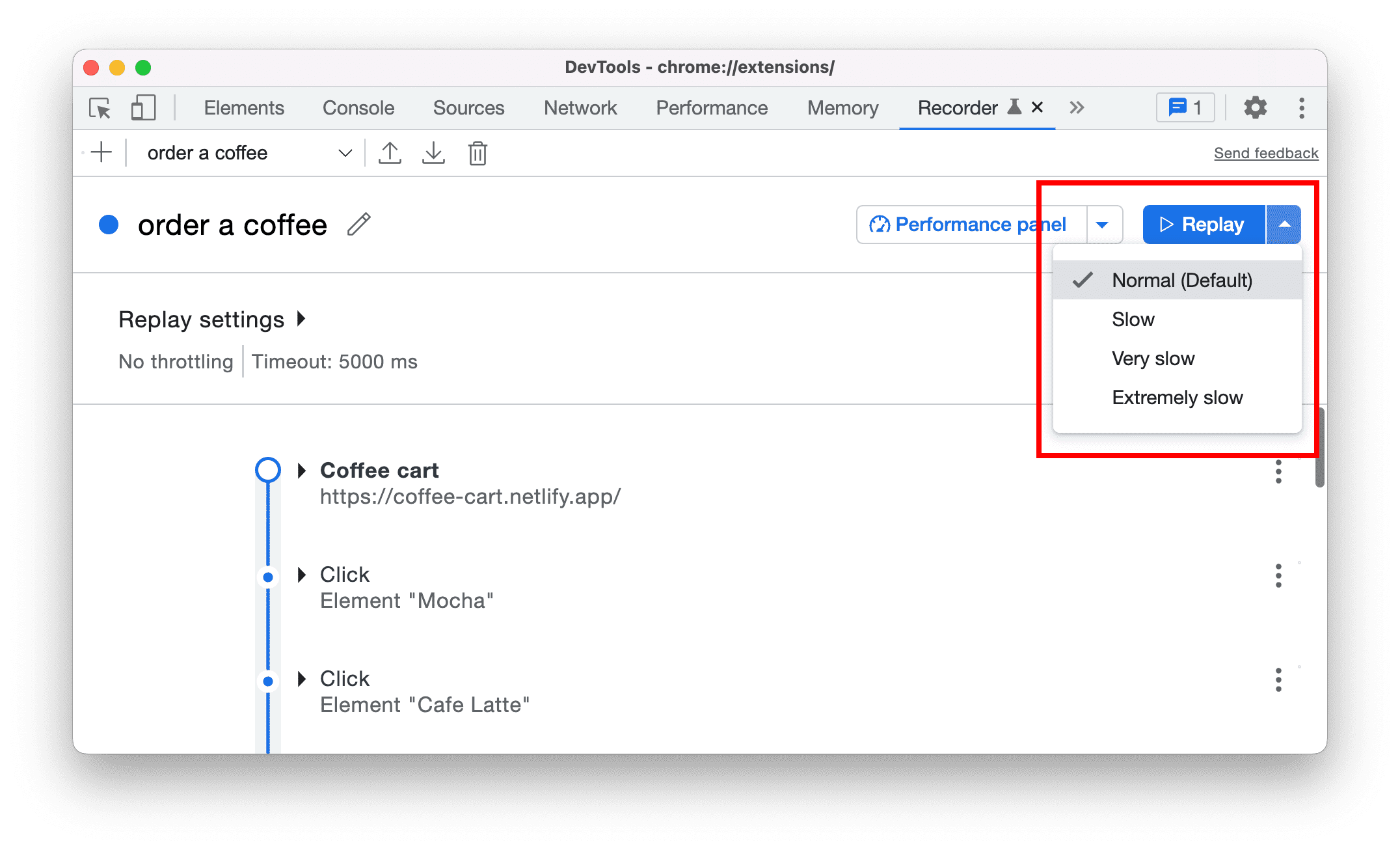
Task: Click the Replay button
Action: (1200, 223)
